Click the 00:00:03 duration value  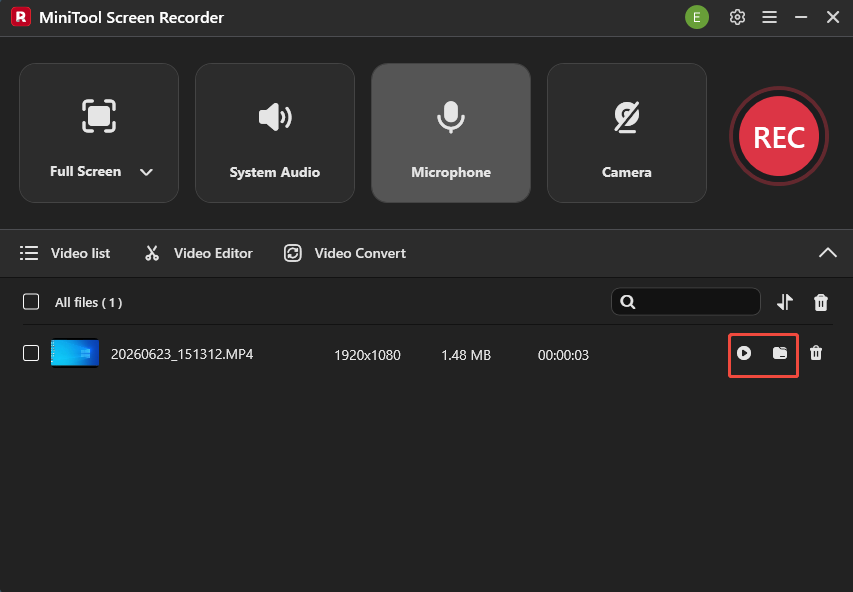tap(563, 355)
